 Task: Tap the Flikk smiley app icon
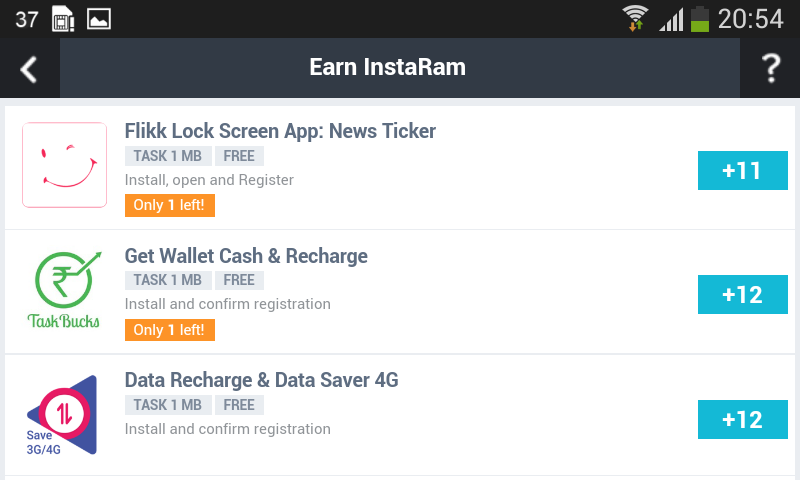pos(64,165)
